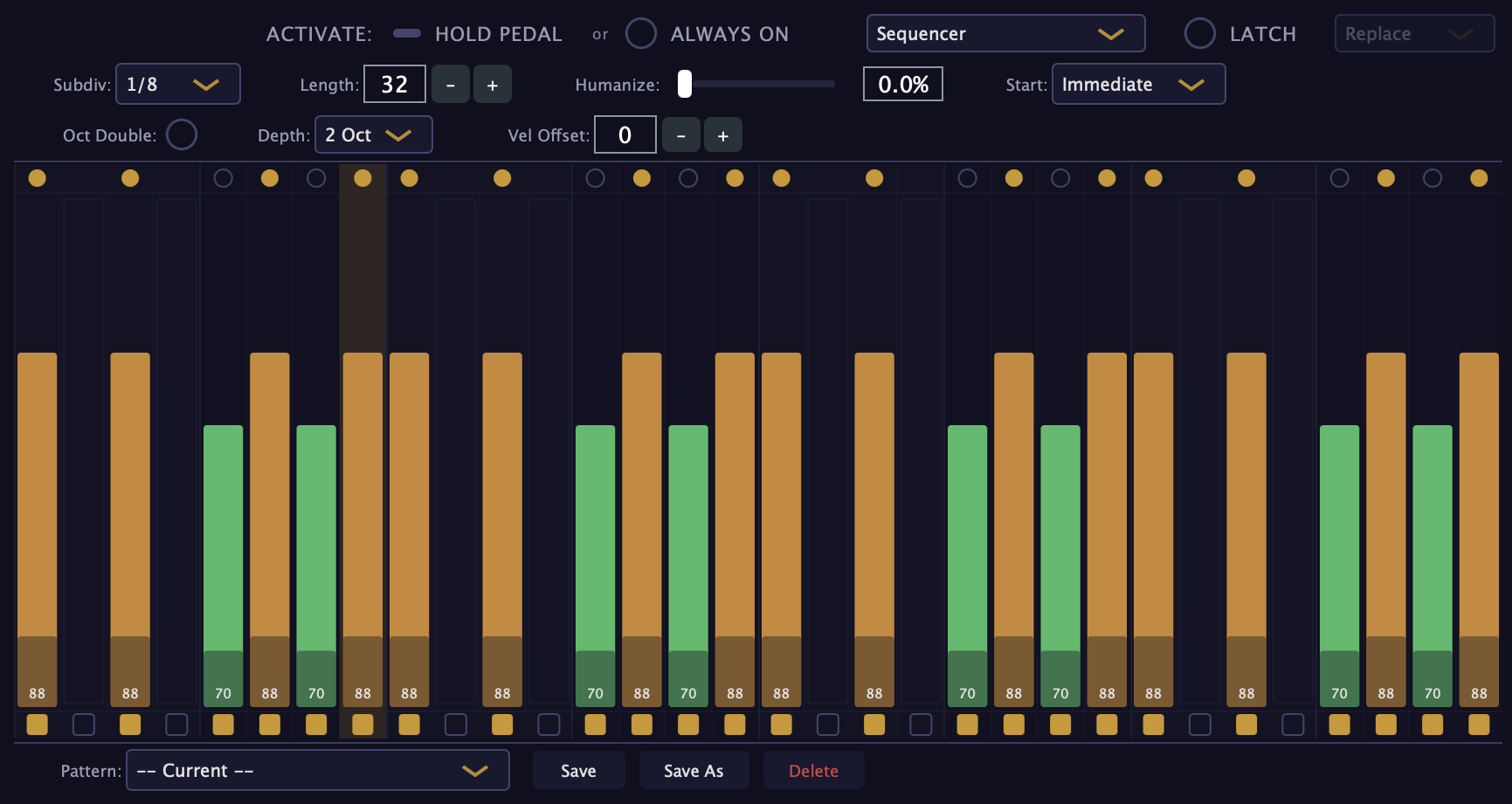Toggle the highlighted step's enable square
Viewport: 1512px width, 804px height.
point(362,725)
